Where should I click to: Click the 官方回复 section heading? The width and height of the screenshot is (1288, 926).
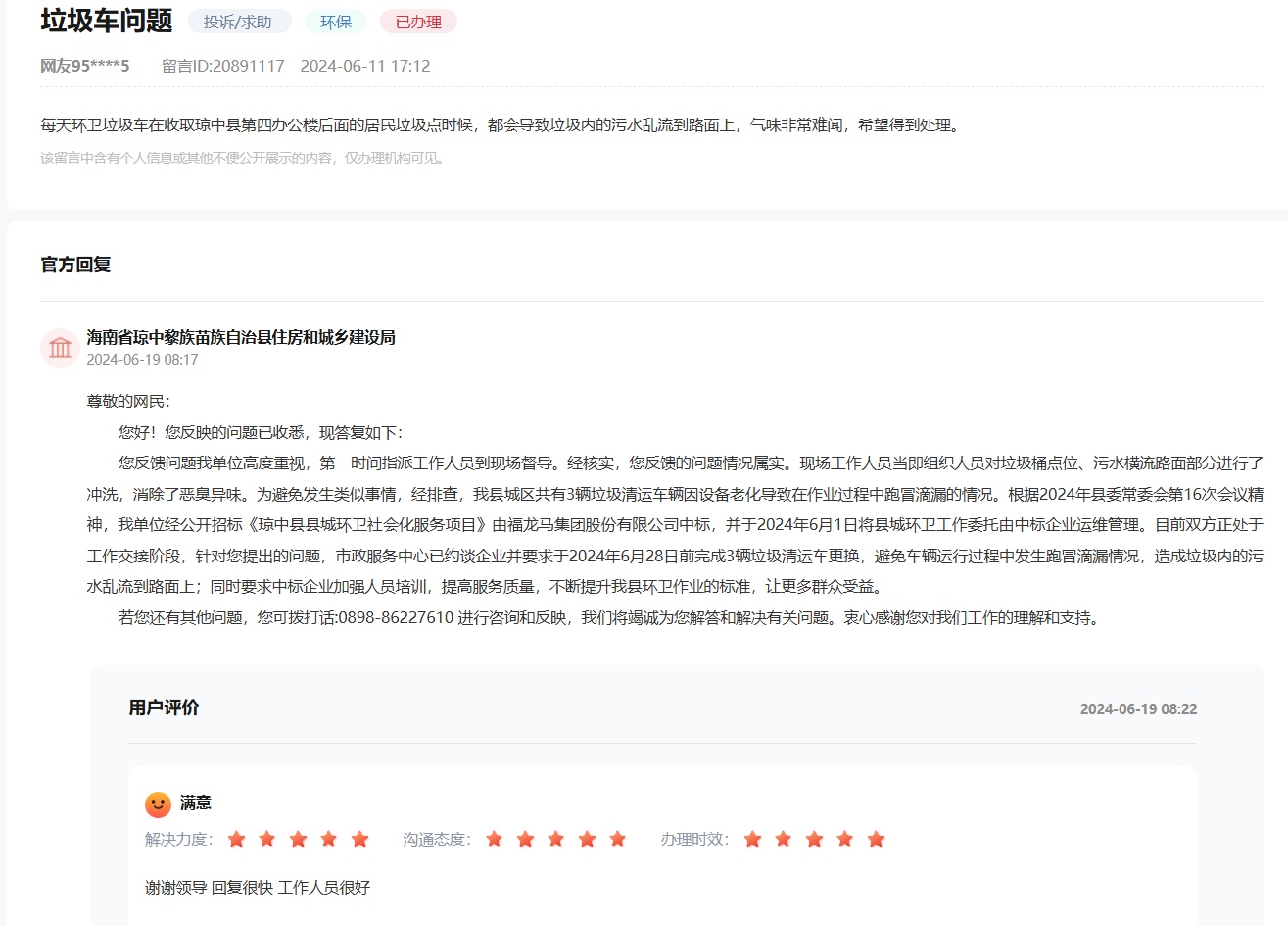75,265
